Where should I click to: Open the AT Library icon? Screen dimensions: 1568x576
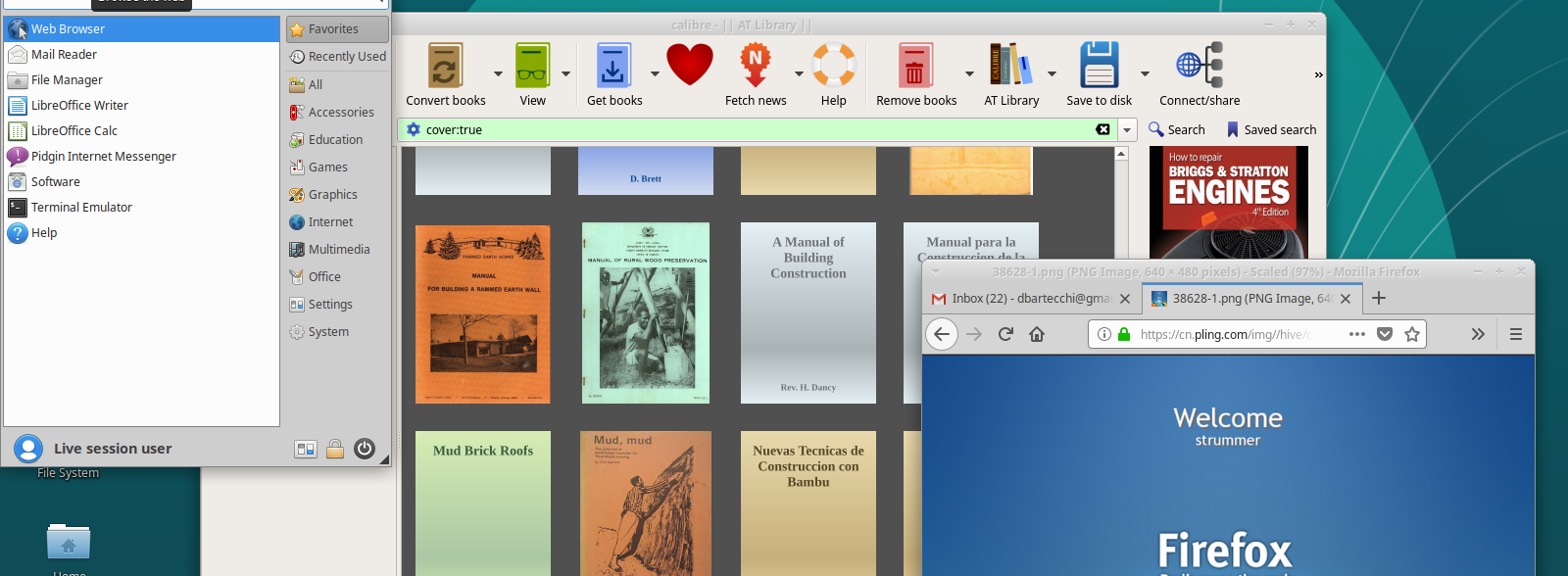[1010, 66]
